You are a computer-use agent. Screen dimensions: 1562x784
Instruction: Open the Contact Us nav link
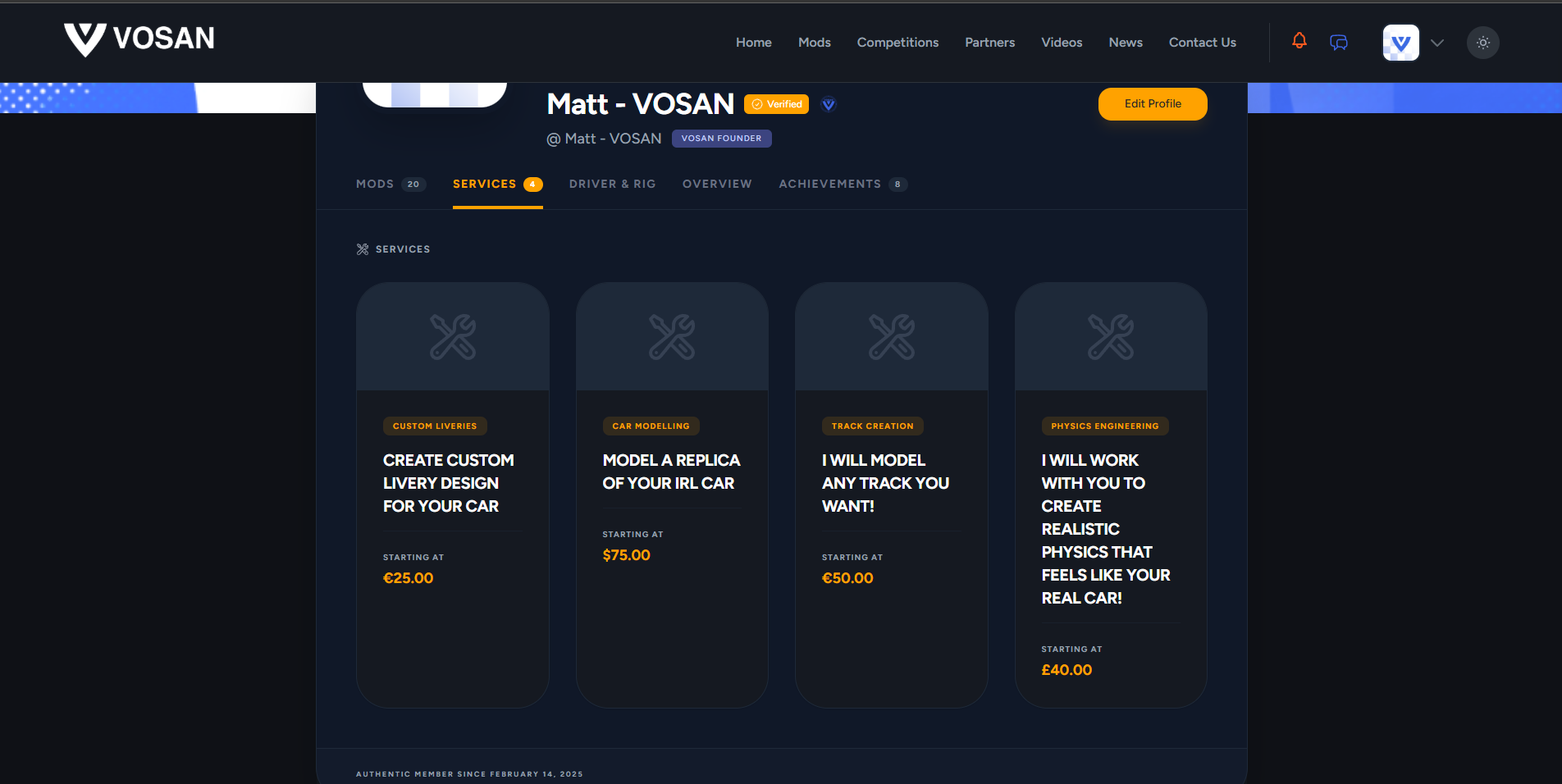[x=1203, y=43]
